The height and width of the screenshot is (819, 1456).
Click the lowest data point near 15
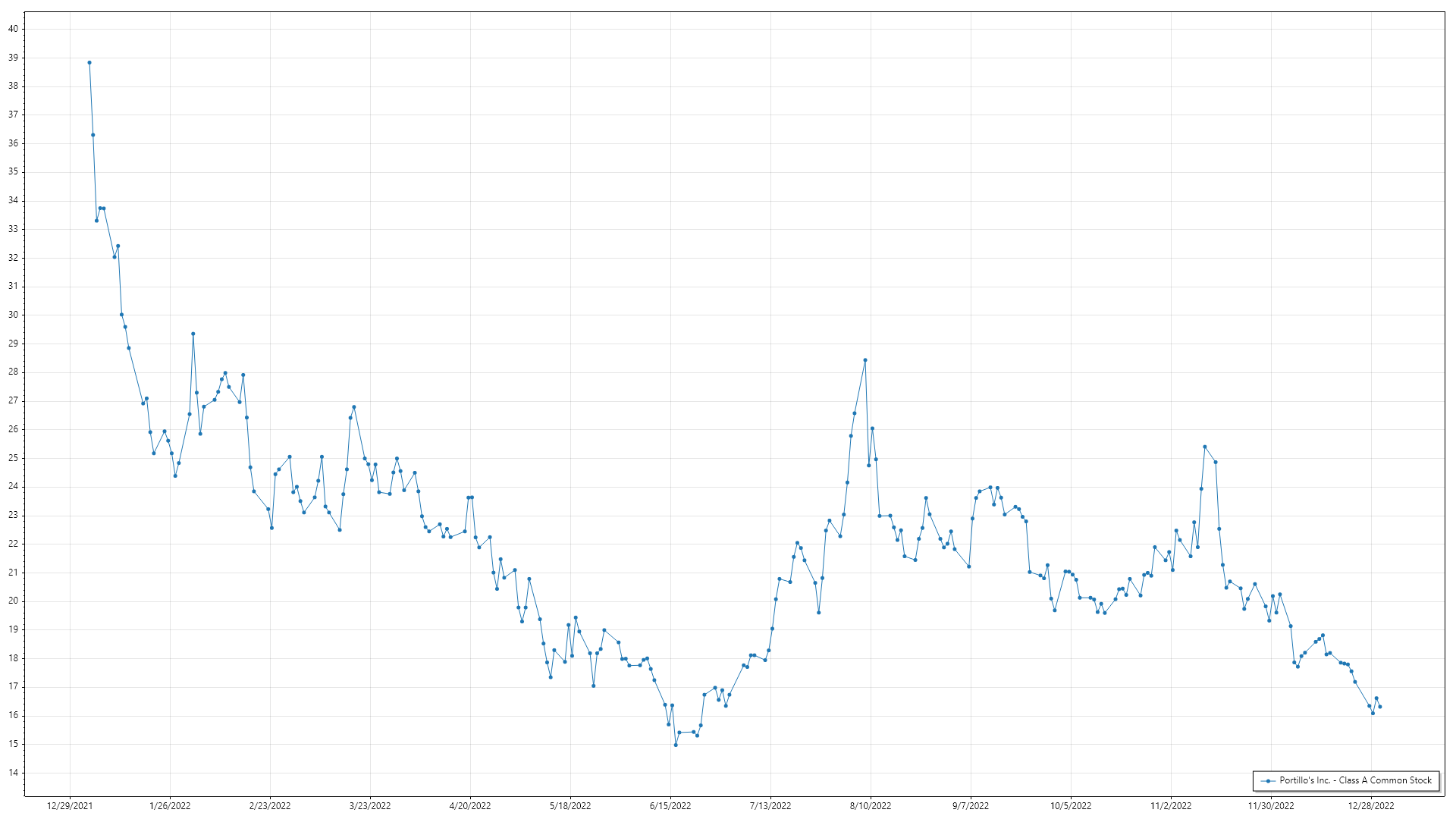pos(676,745)
